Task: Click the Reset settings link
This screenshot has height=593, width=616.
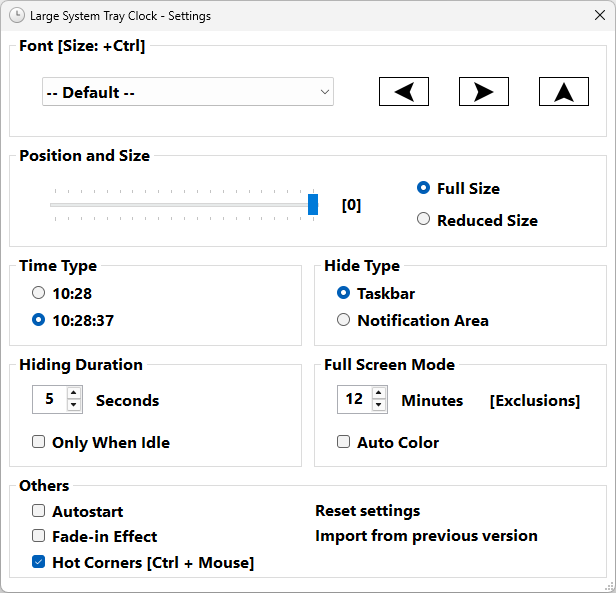Action: pos(368,511)
